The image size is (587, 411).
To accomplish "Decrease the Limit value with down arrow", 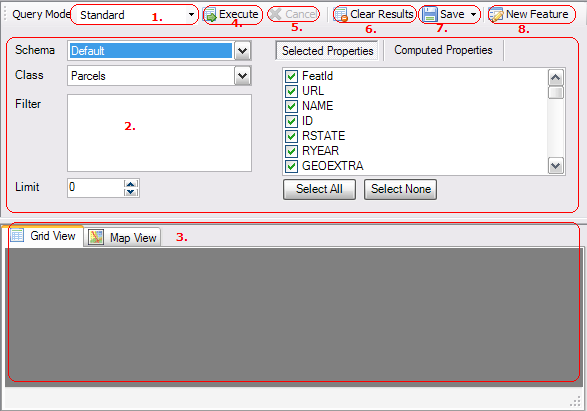I will [x=131, y=192].
